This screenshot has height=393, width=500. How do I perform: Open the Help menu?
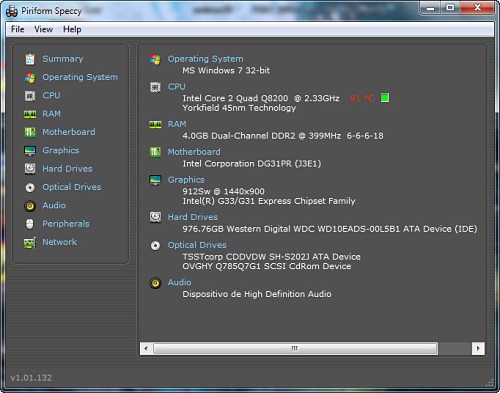point(72,29)
